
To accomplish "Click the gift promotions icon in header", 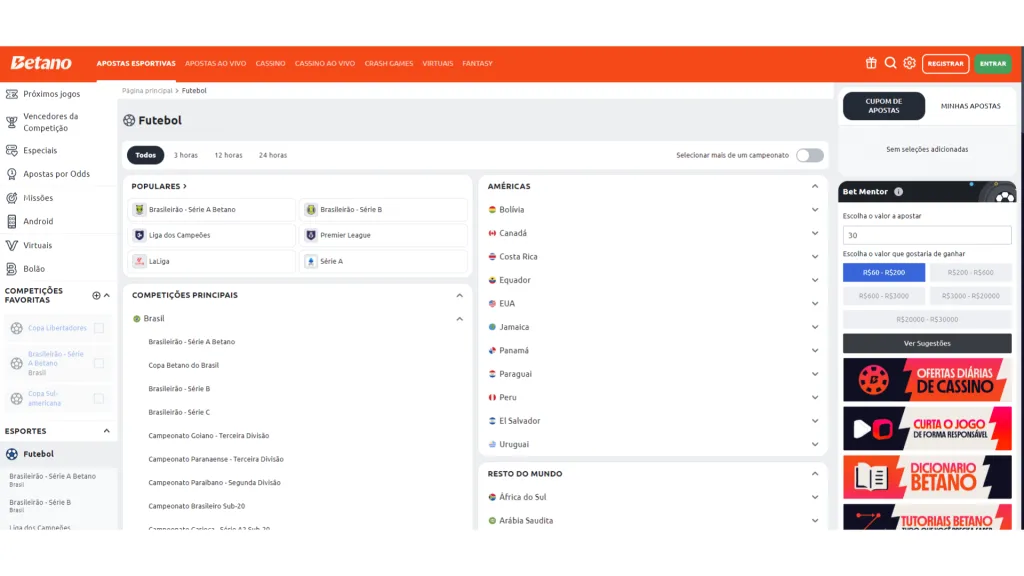I will [871, 63].
